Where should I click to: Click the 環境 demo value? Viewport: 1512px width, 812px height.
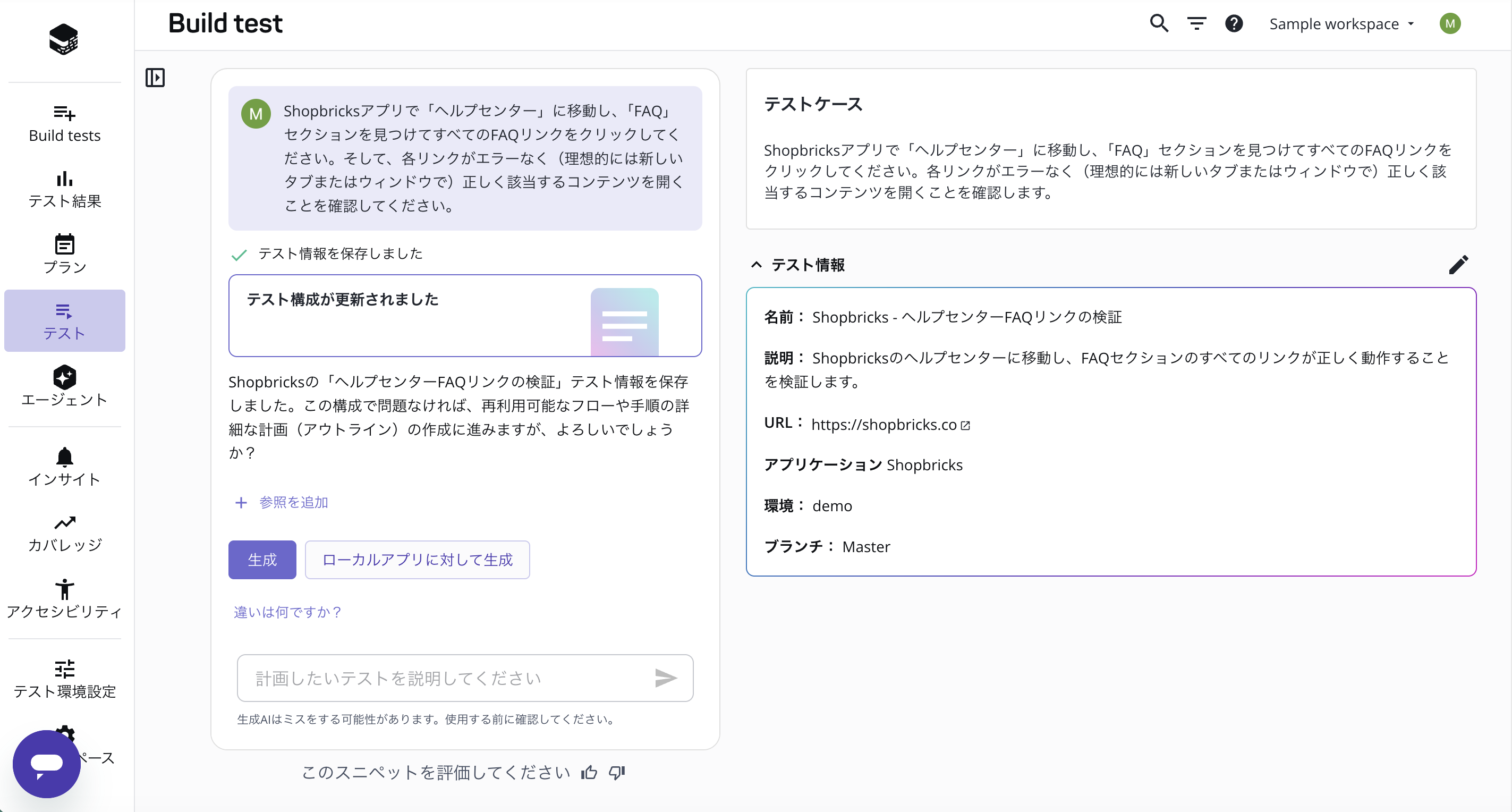pyautogui.click(x=832, y=505)
